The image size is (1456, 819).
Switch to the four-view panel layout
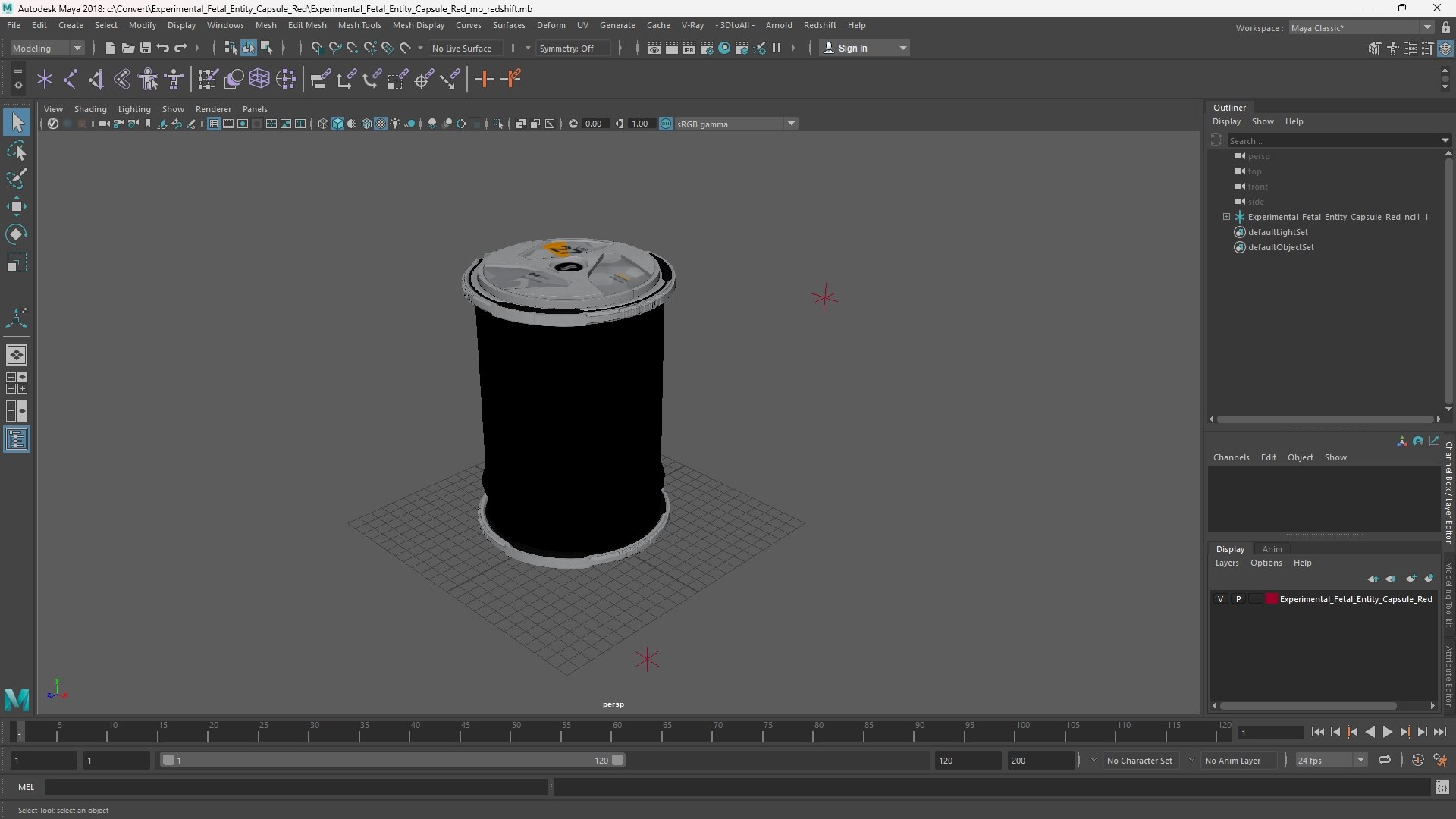17,383
